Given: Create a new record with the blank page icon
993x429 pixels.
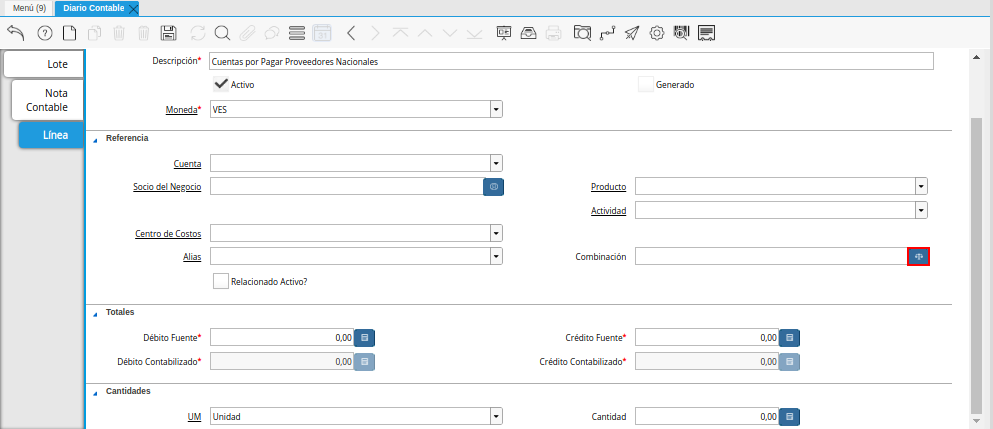Looking at the screenshot, I should 69,33.
